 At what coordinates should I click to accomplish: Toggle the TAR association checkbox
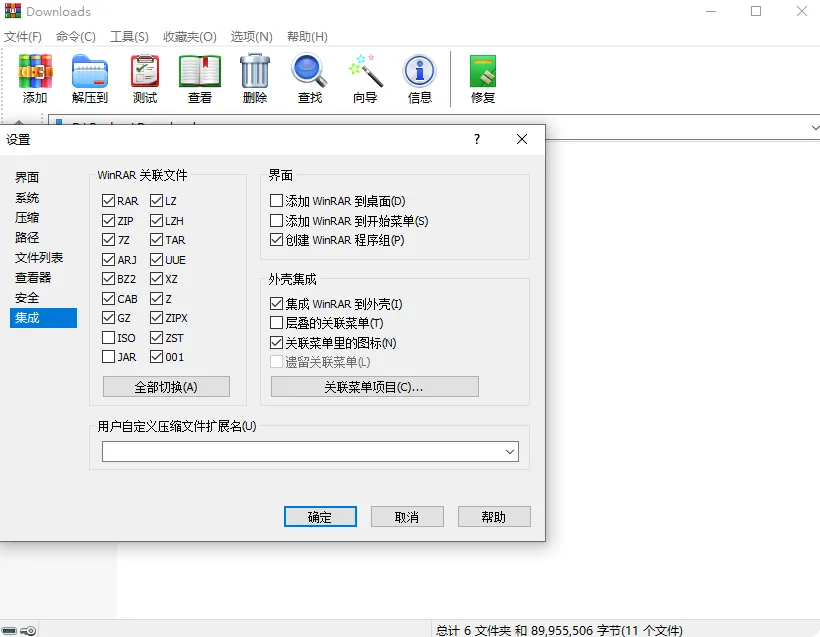156,240
